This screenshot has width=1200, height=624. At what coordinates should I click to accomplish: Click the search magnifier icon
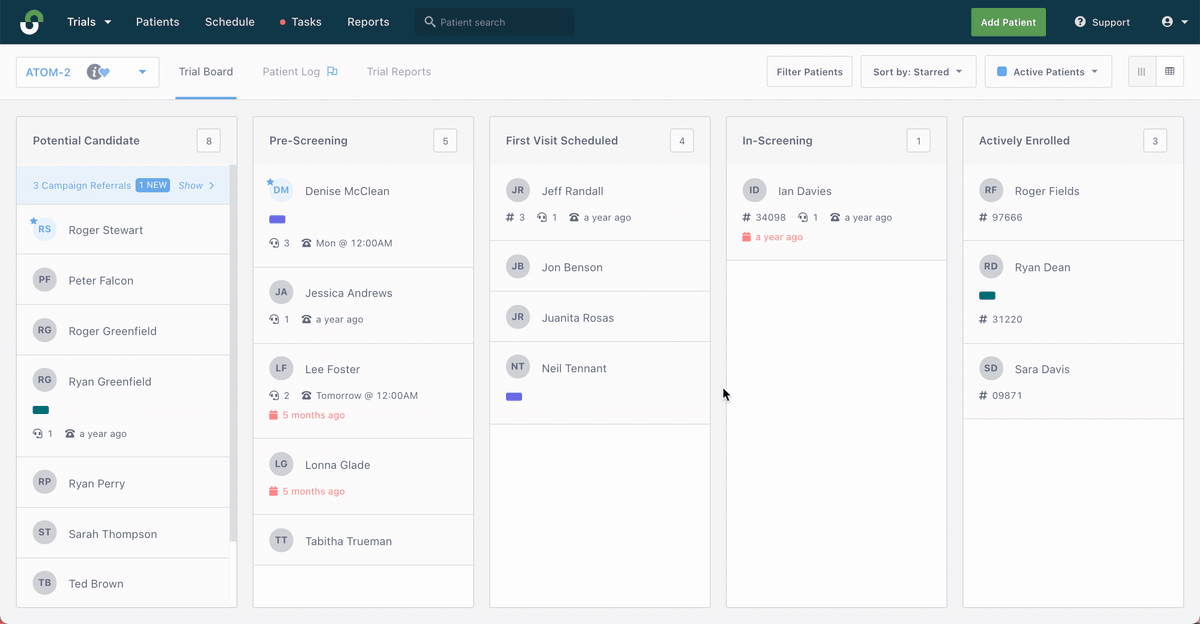pos(430,22)
